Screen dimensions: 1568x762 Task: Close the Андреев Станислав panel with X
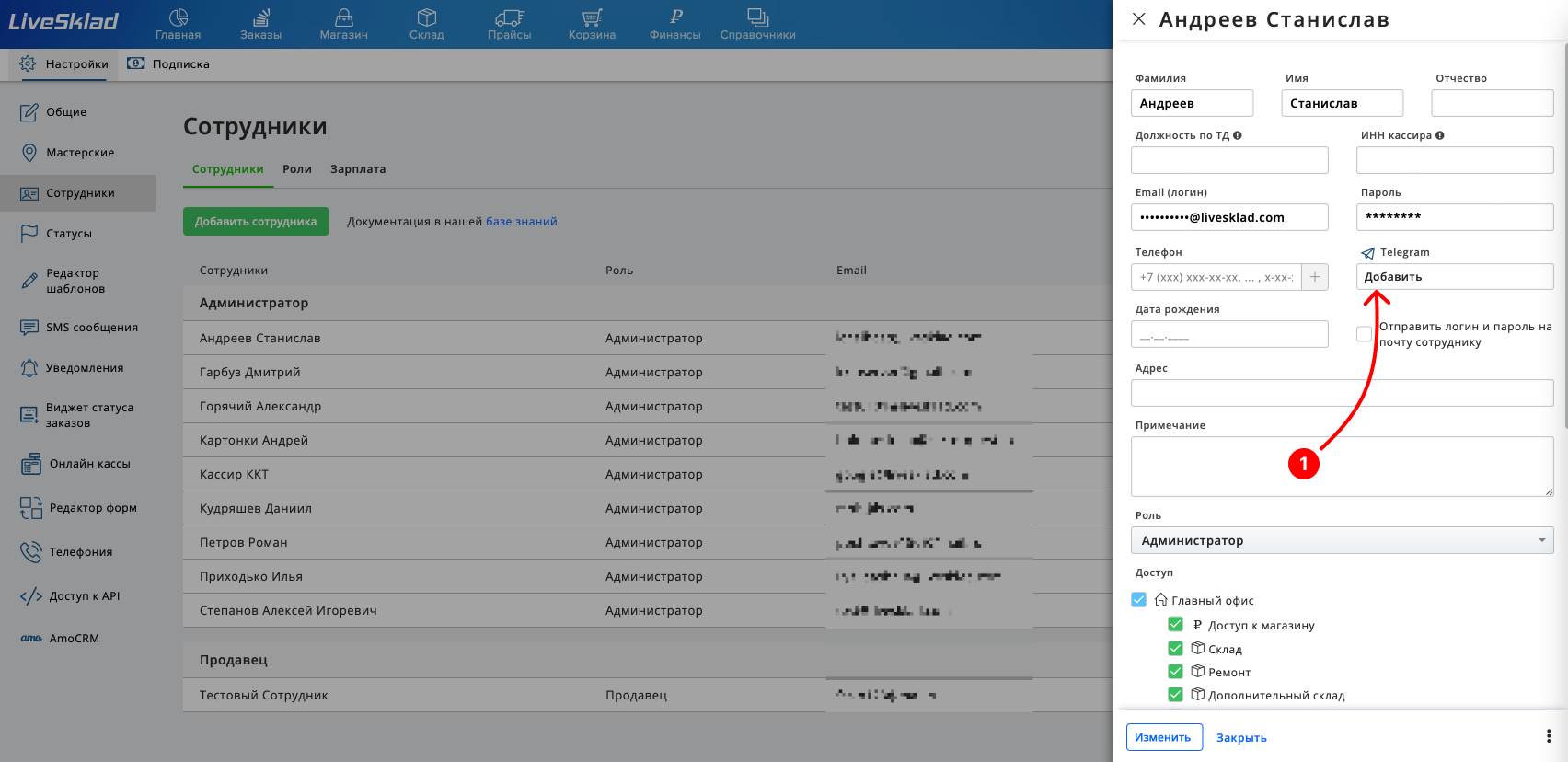pos(1139,19)
